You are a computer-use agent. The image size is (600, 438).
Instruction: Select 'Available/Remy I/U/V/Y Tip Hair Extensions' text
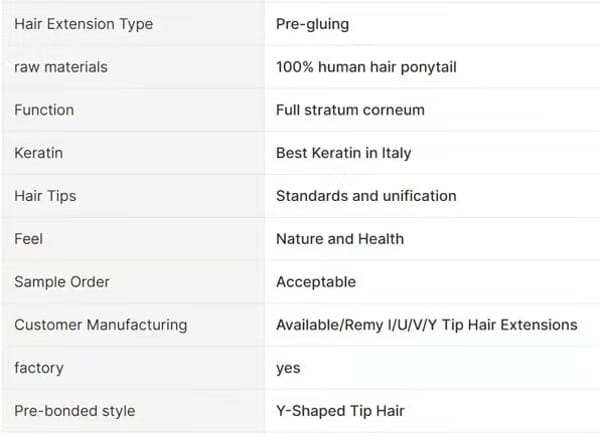pyautogui.click(x=426, y=325)
